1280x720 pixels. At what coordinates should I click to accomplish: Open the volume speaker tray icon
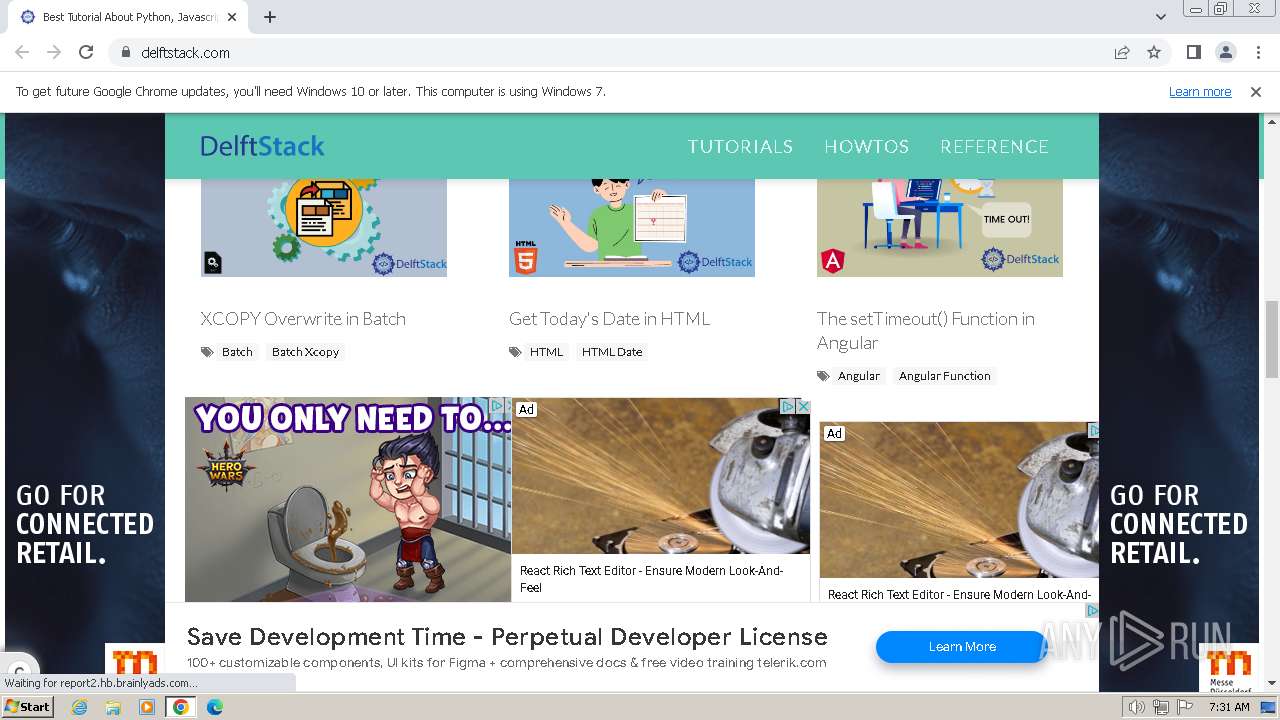click(1136, 707)
